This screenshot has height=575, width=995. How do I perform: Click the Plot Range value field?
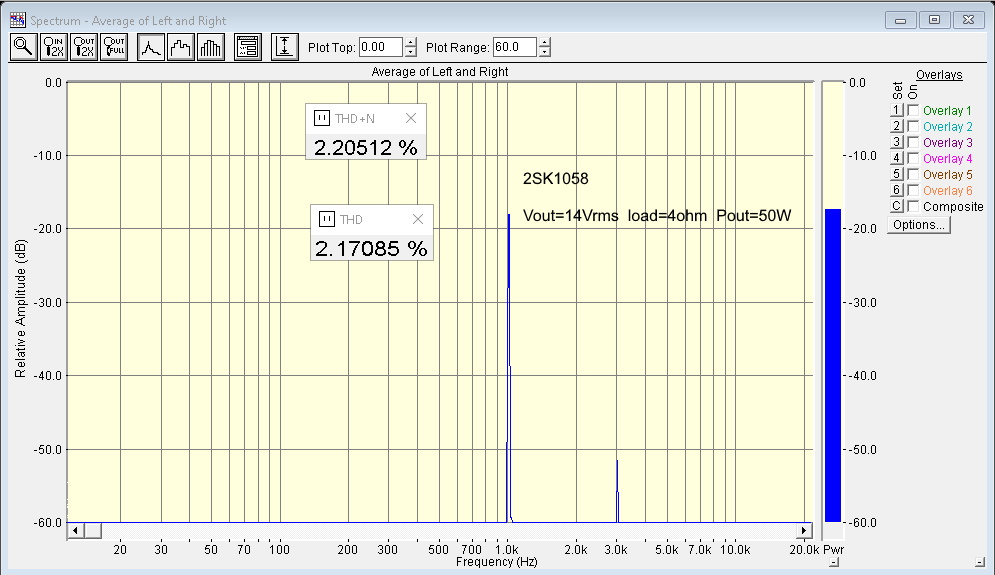(514, 47)
